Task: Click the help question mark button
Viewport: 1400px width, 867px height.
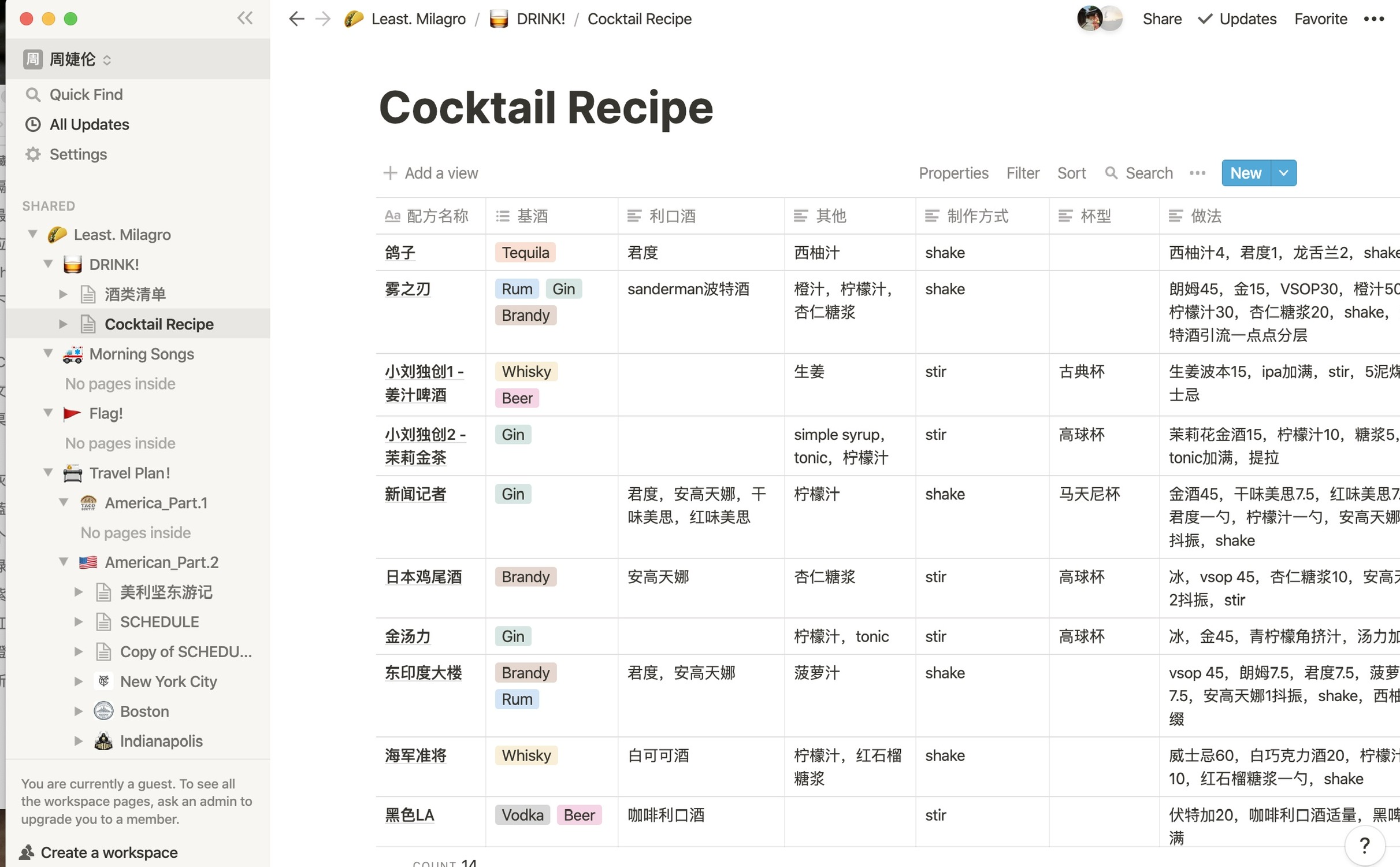Action: click(x=1364, y=846)
